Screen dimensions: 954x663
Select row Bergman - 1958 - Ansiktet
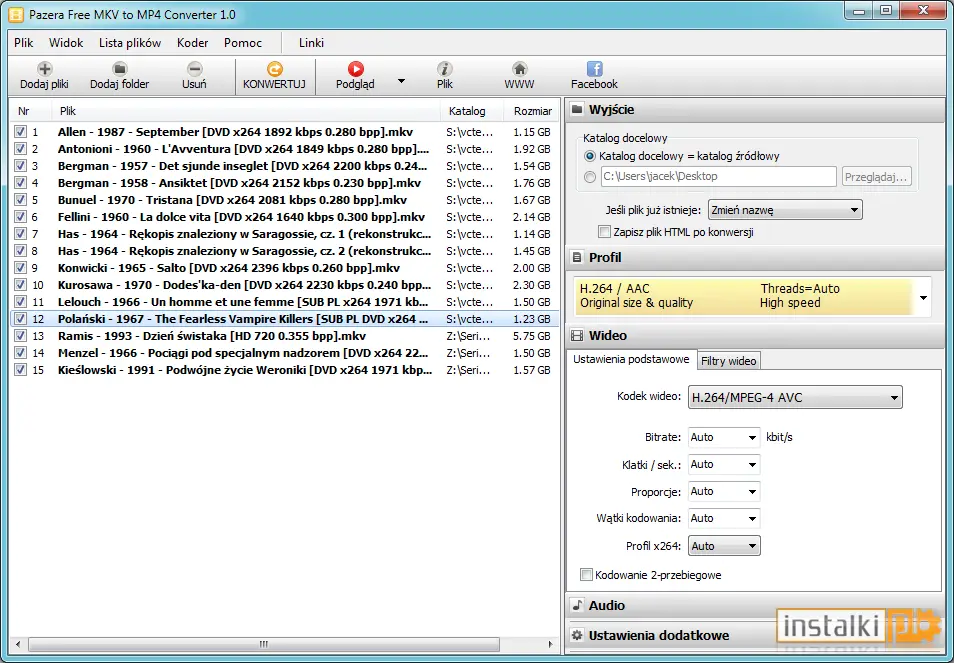click(x=285, y=182)
